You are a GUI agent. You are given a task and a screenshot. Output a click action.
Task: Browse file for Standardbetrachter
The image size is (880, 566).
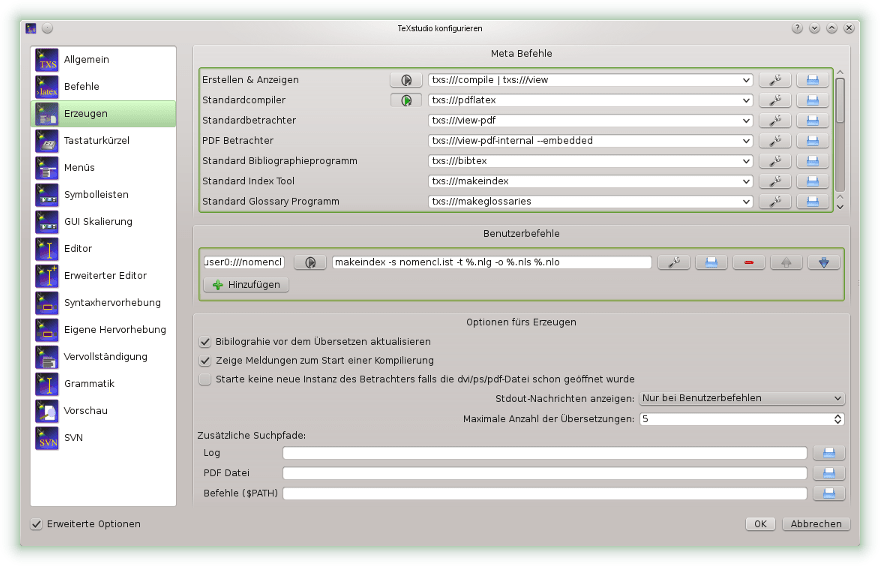pyautogui.click(x=813, y=121)
